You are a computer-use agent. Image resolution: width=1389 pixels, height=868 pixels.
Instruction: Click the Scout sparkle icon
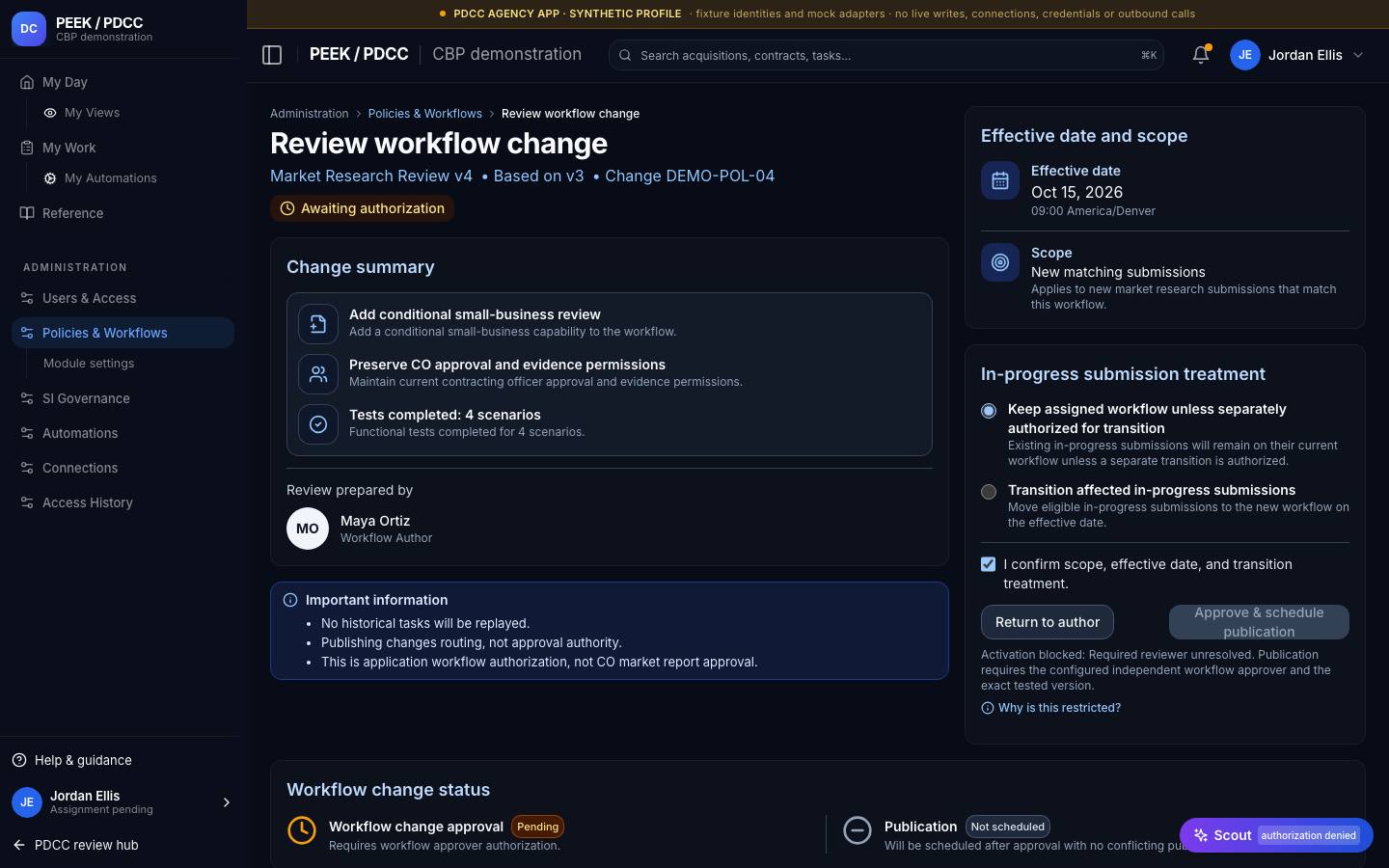(x=1201, y=835)
